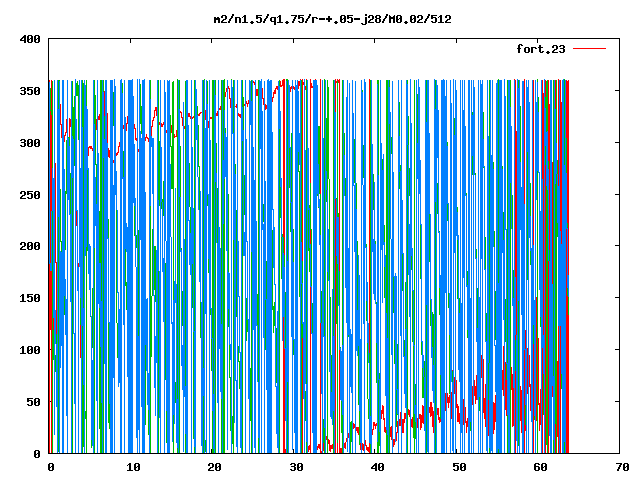
Task: Click the x-axis label 60
Action: tap(540, 467)
